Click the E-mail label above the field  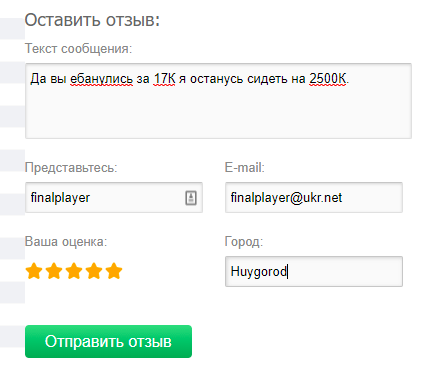245,167
